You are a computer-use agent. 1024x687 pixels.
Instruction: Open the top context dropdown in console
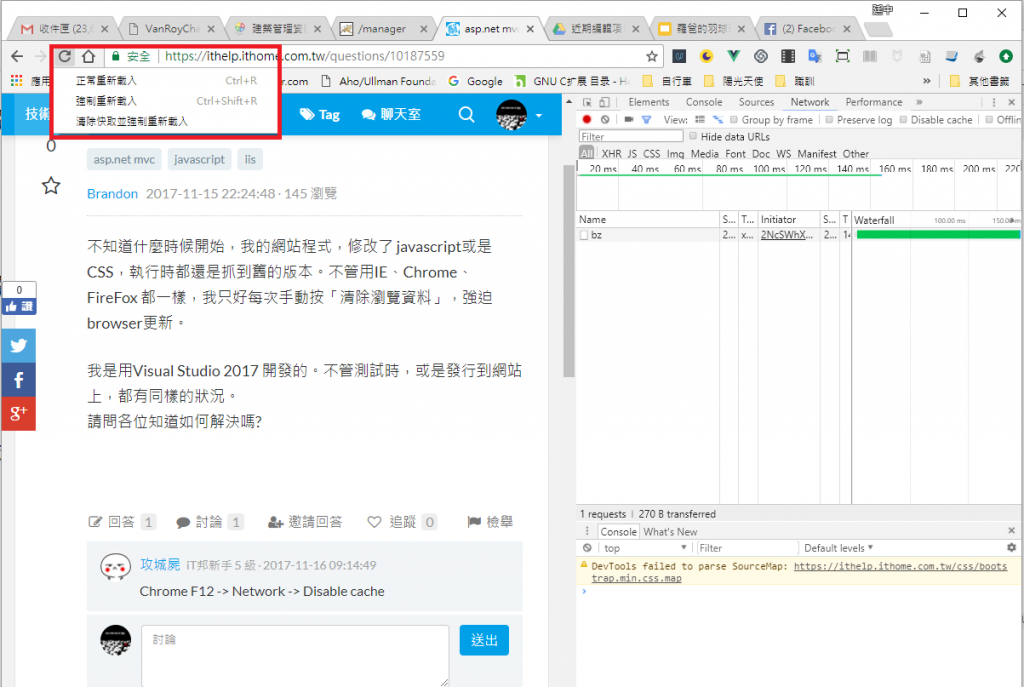click(645, 548)
